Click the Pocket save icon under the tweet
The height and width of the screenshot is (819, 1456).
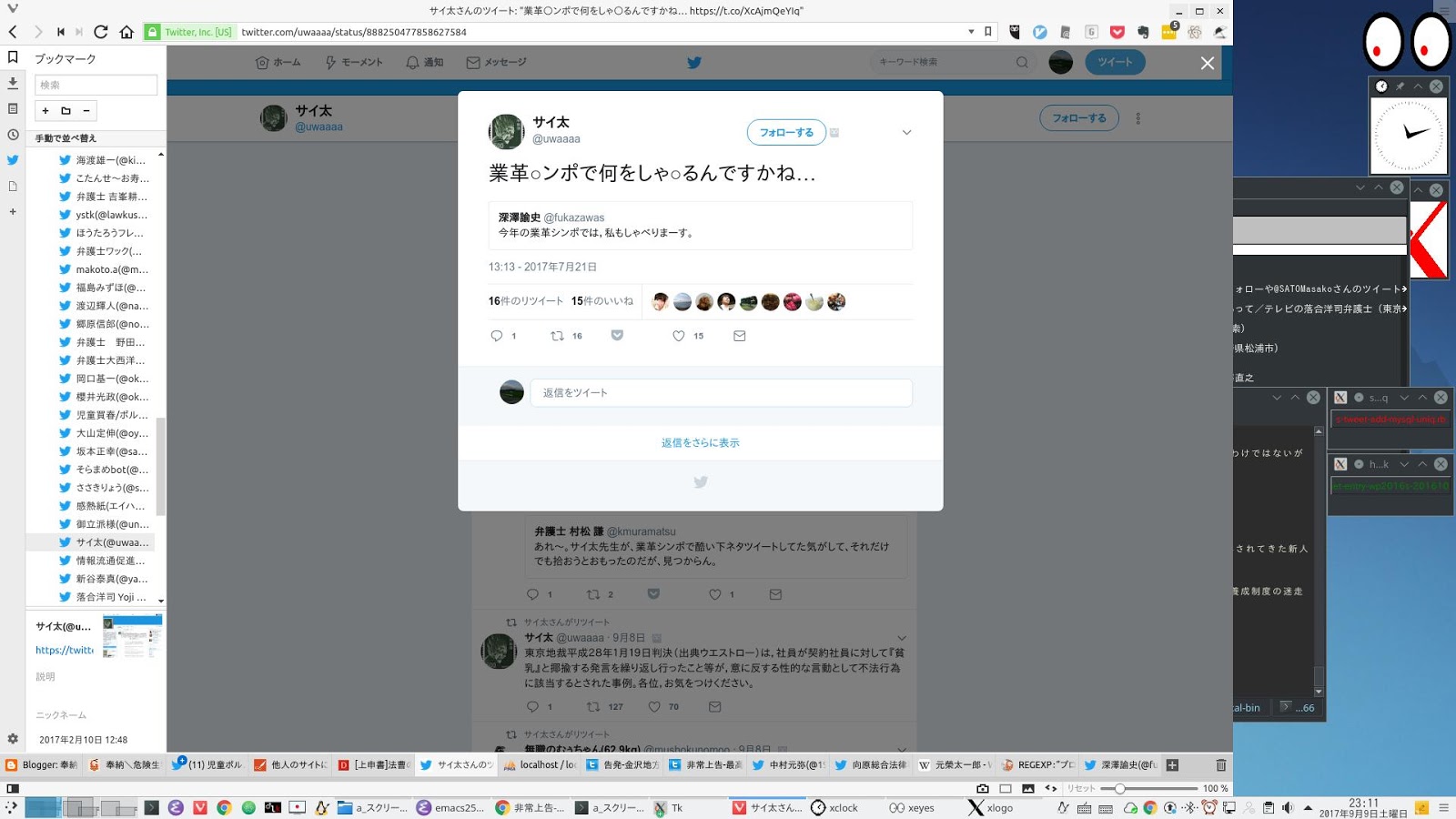pyautogui.click(x=617, y=336)
